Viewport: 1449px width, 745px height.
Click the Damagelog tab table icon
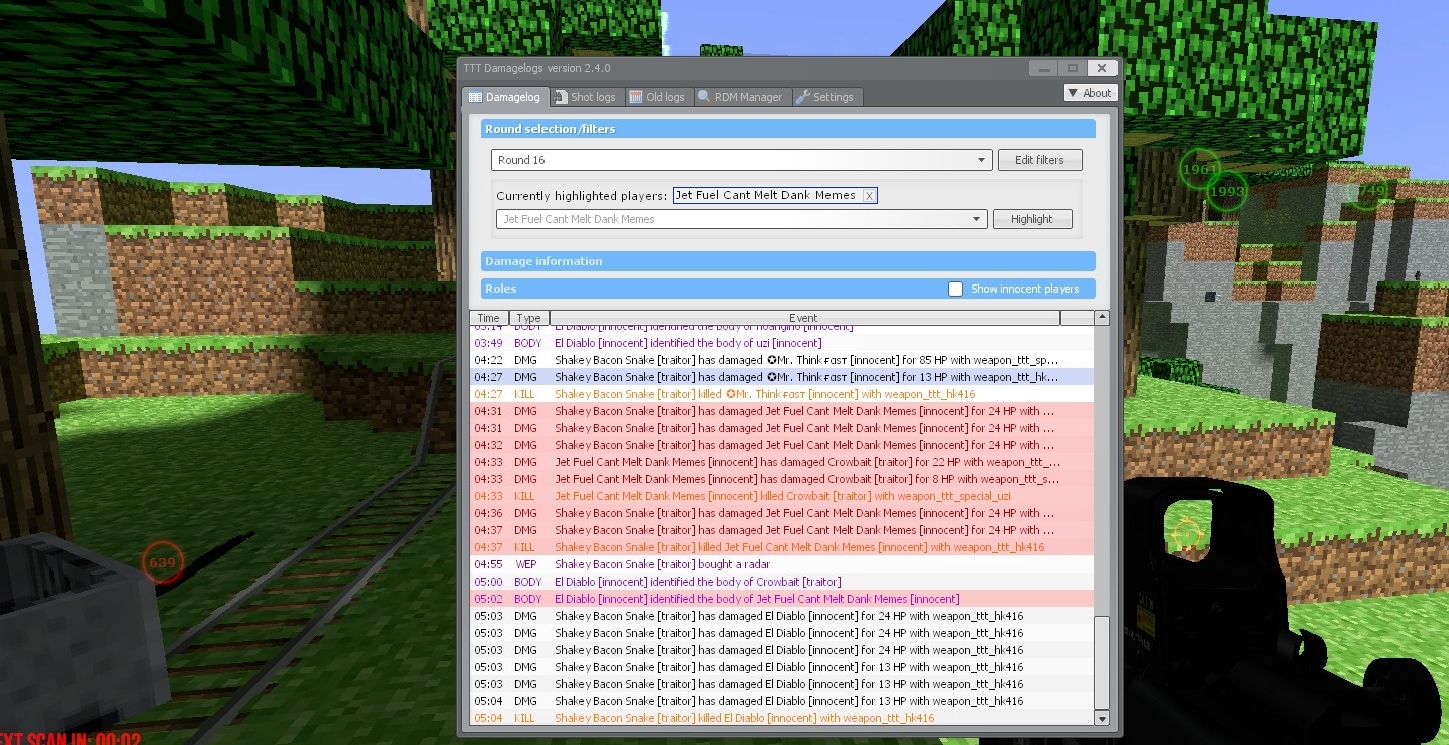476,97
